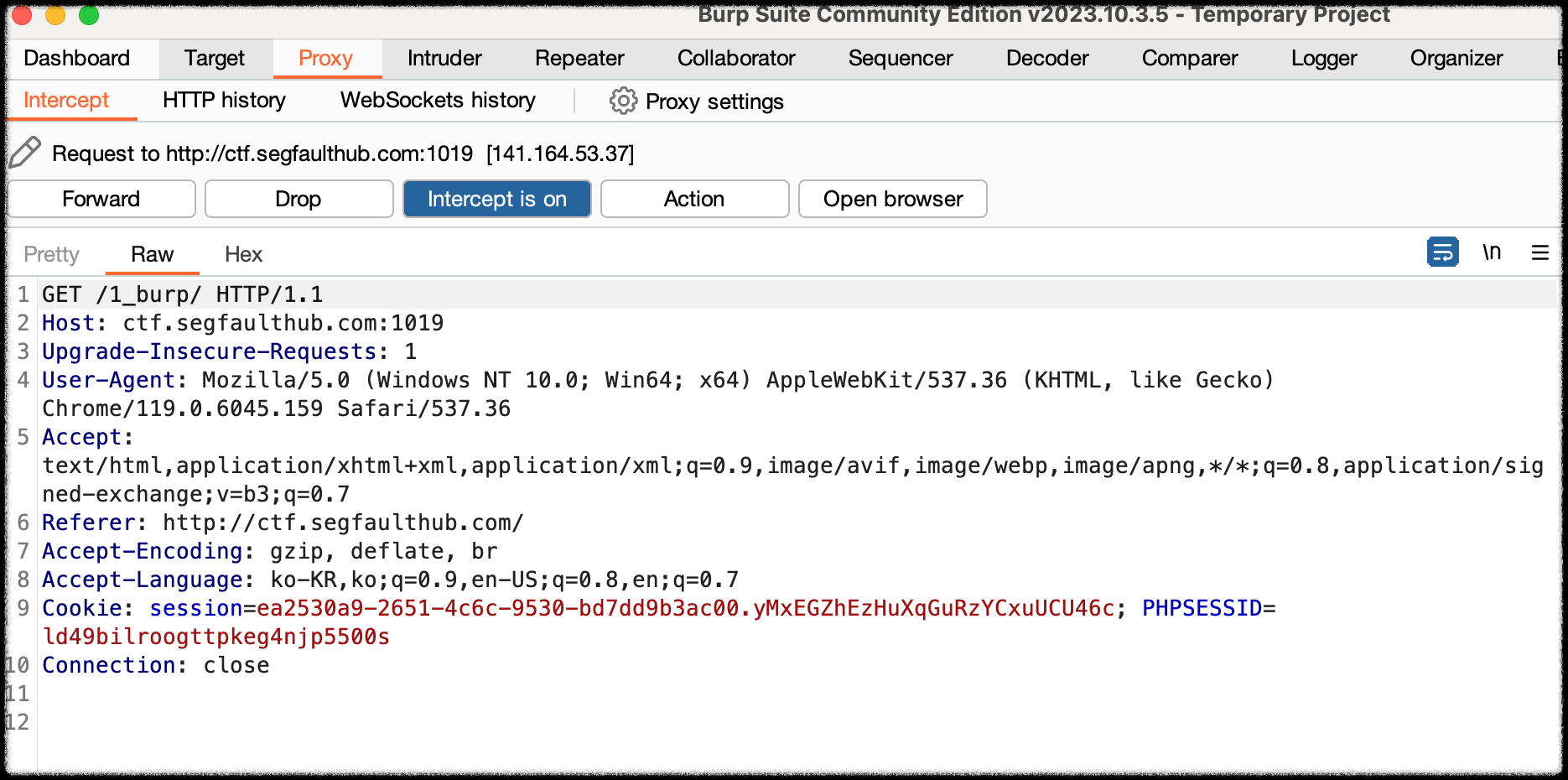Click the Accept-Language header line

coord(391,580)
